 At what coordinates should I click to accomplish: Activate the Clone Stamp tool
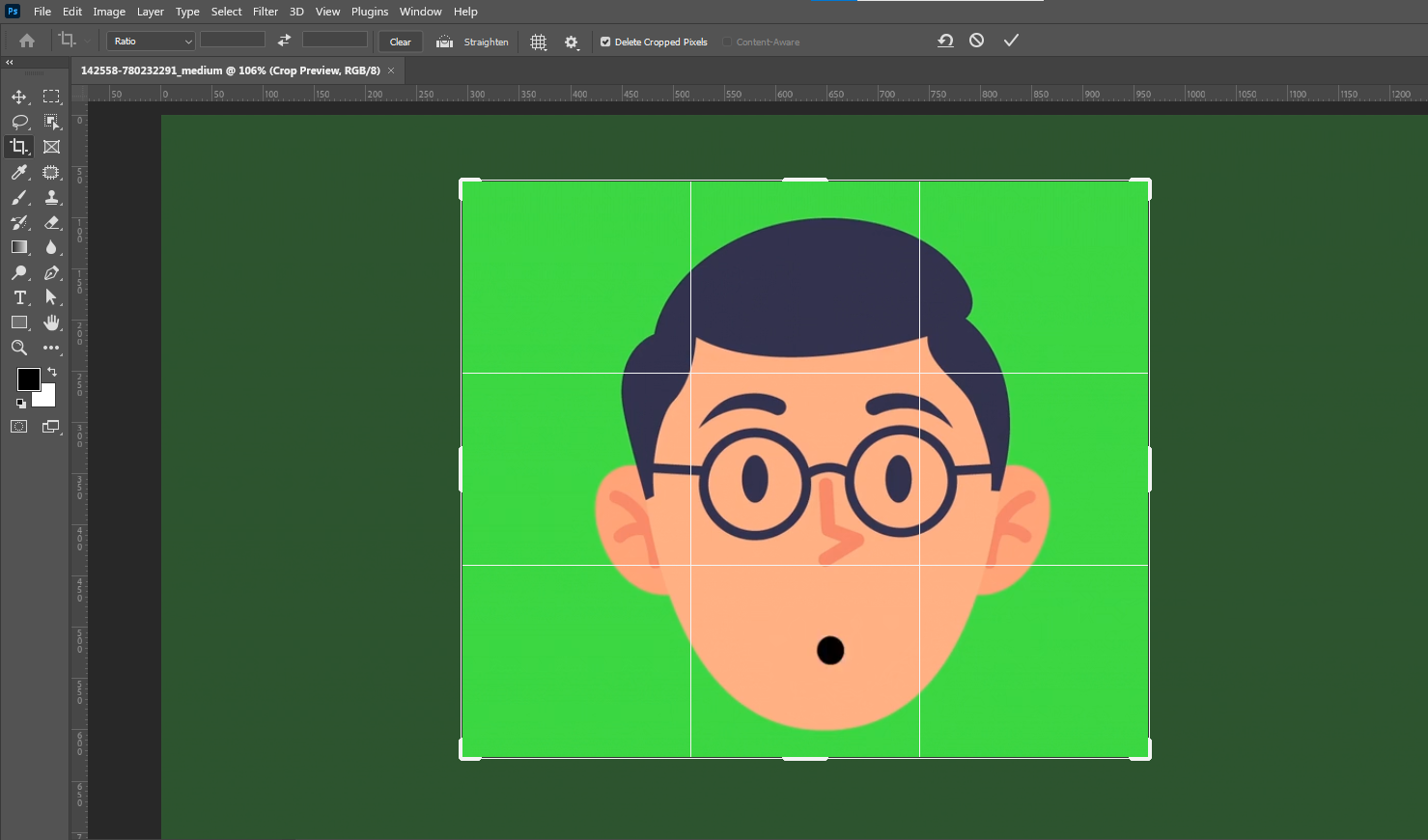pos(52,197)
